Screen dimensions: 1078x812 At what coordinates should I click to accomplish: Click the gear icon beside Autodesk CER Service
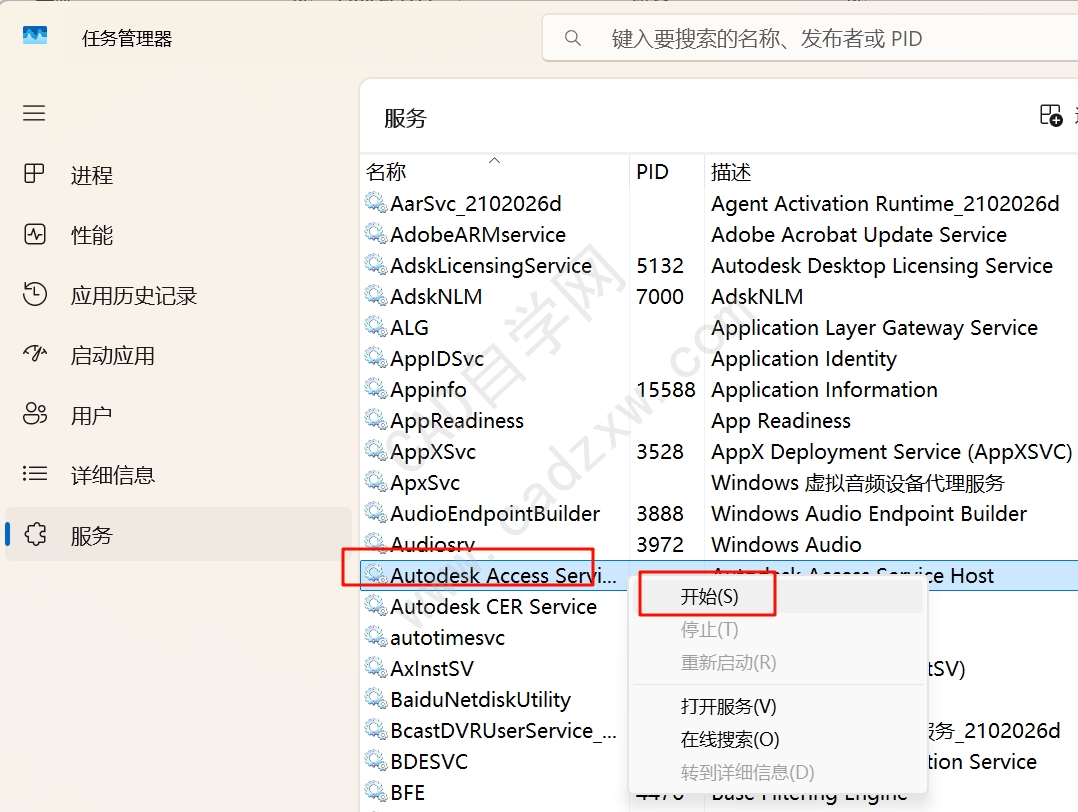375,606
